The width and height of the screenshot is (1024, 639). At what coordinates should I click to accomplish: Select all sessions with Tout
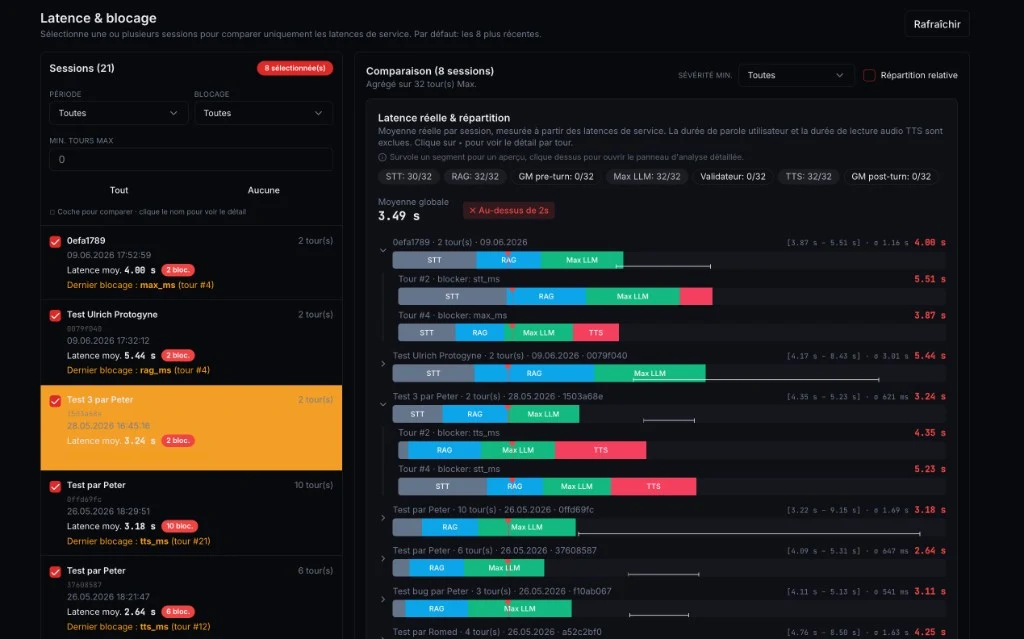(119, 190)
